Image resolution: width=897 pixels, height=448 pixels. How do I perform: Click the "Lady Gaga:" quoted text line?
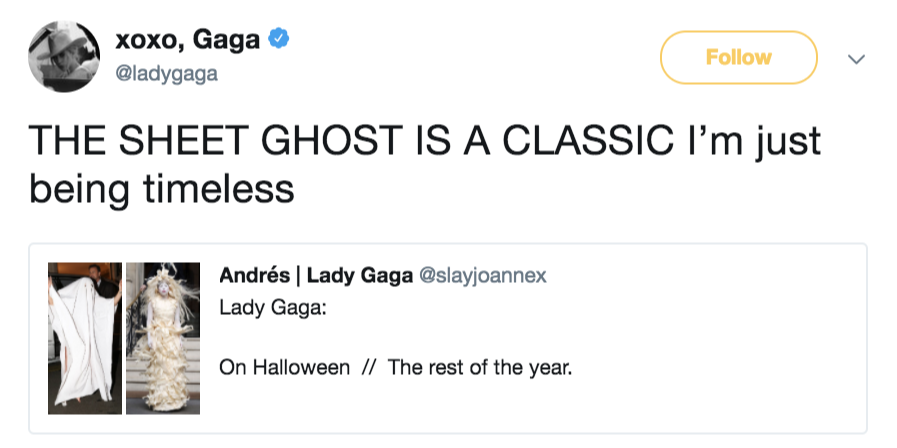coord(272,306)
